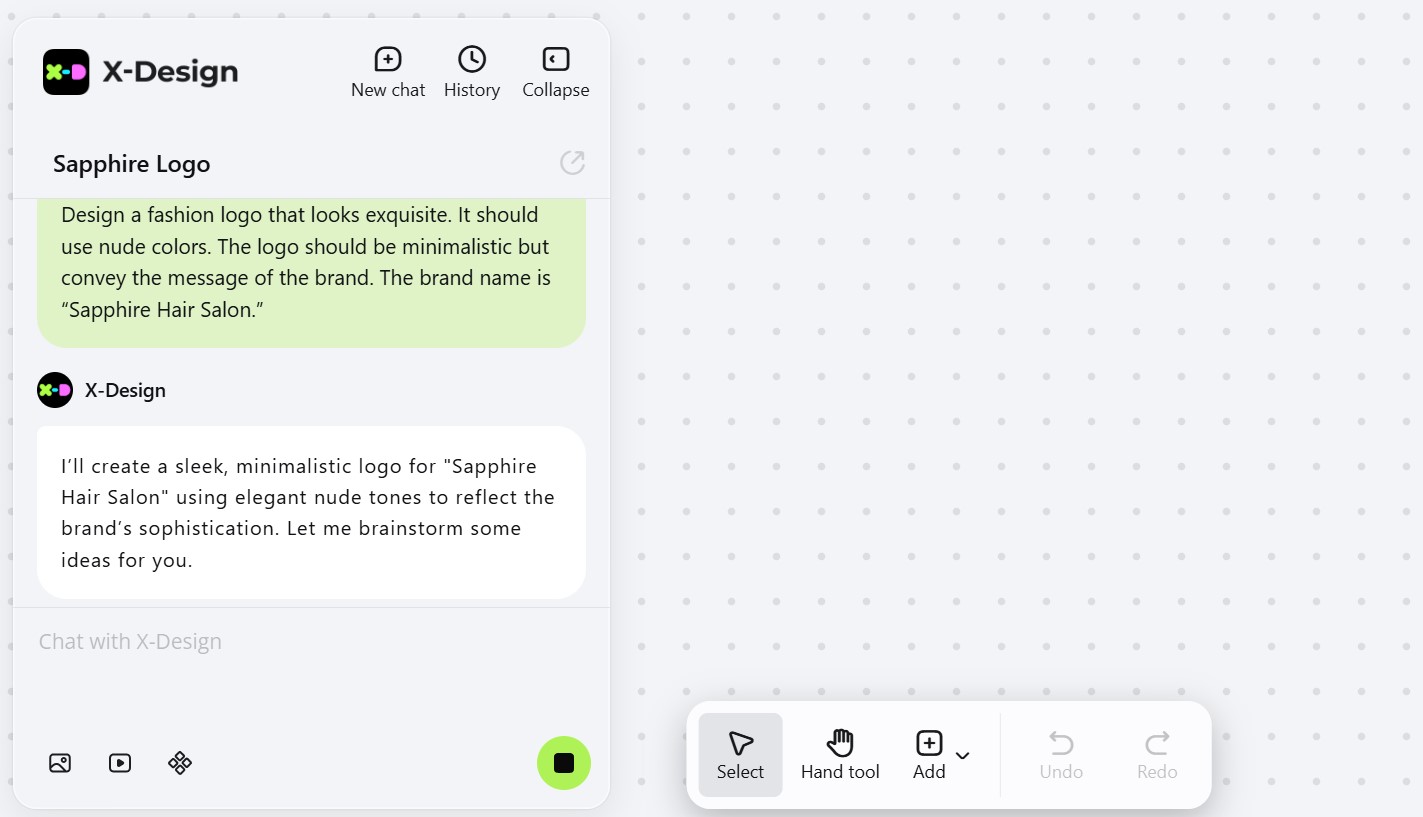This screenshot has height=817, width=1423.
Task: Click the Redo button
Action: click(x=1157, y=755)
